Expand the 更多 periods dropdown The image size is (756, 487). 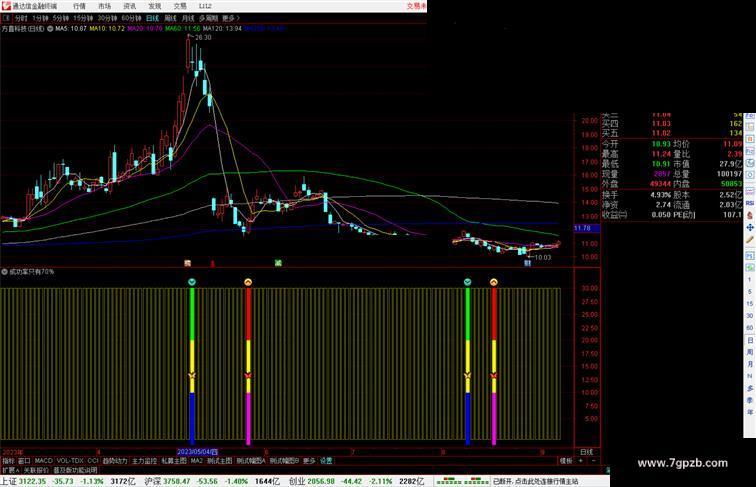tap(230, 18)
